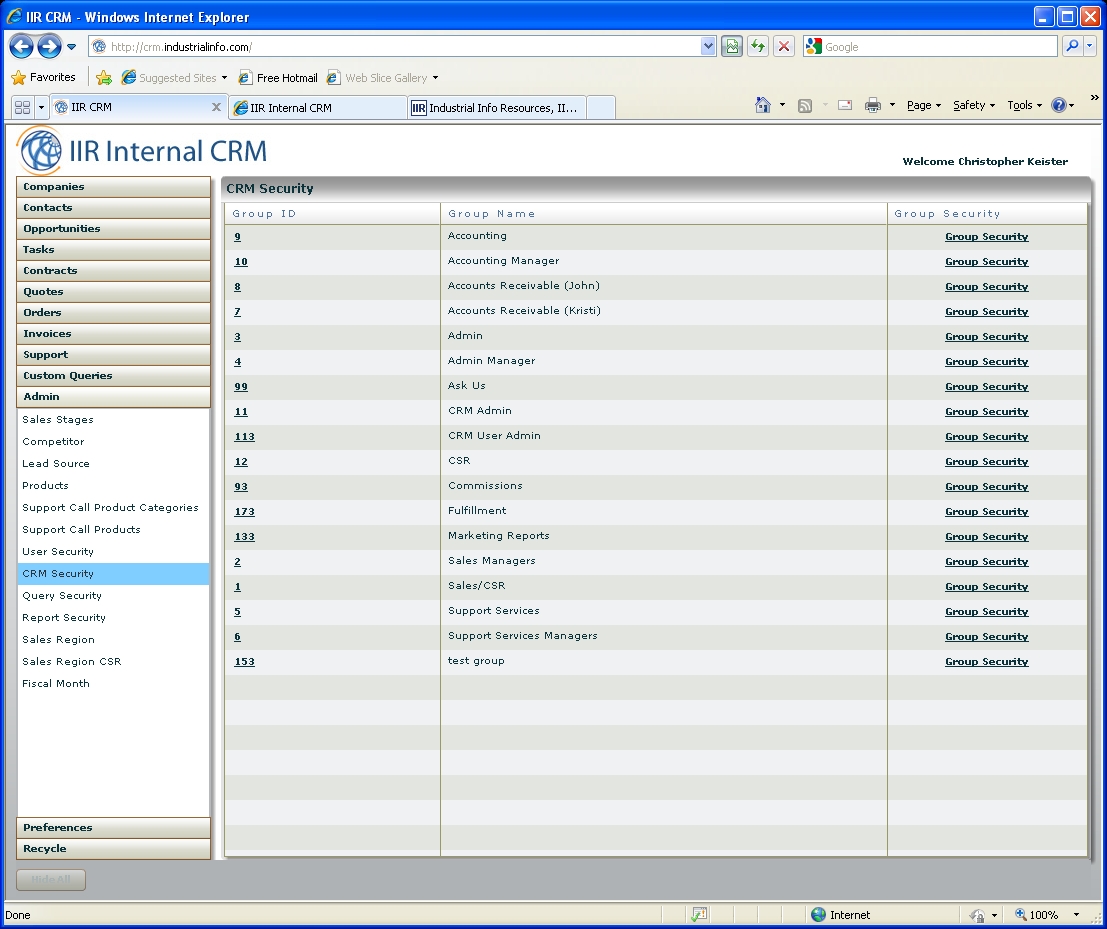The height and width of the screenshot is (929, 1107).
Task: Click the Compatibility View icon
Action: click(x=732, y=47)
